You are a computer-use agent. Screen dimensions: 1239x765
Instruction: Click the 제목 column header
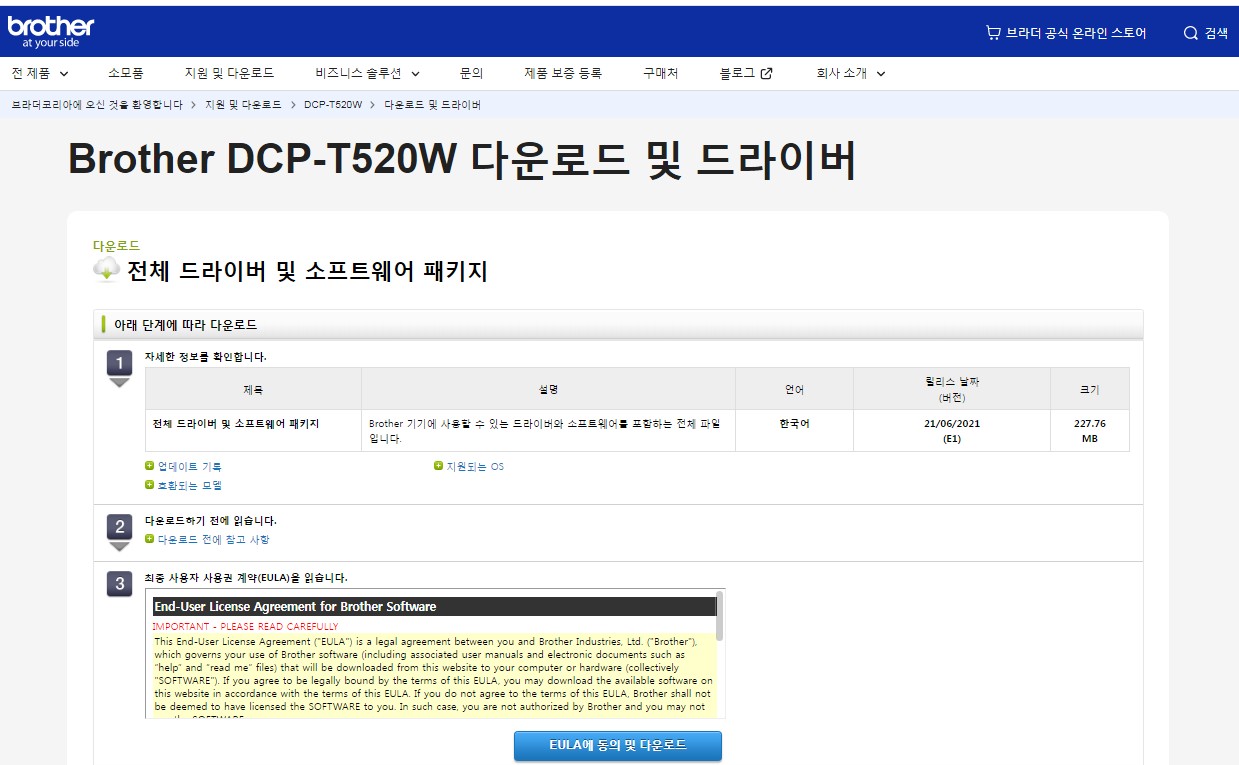click(253, 389)
